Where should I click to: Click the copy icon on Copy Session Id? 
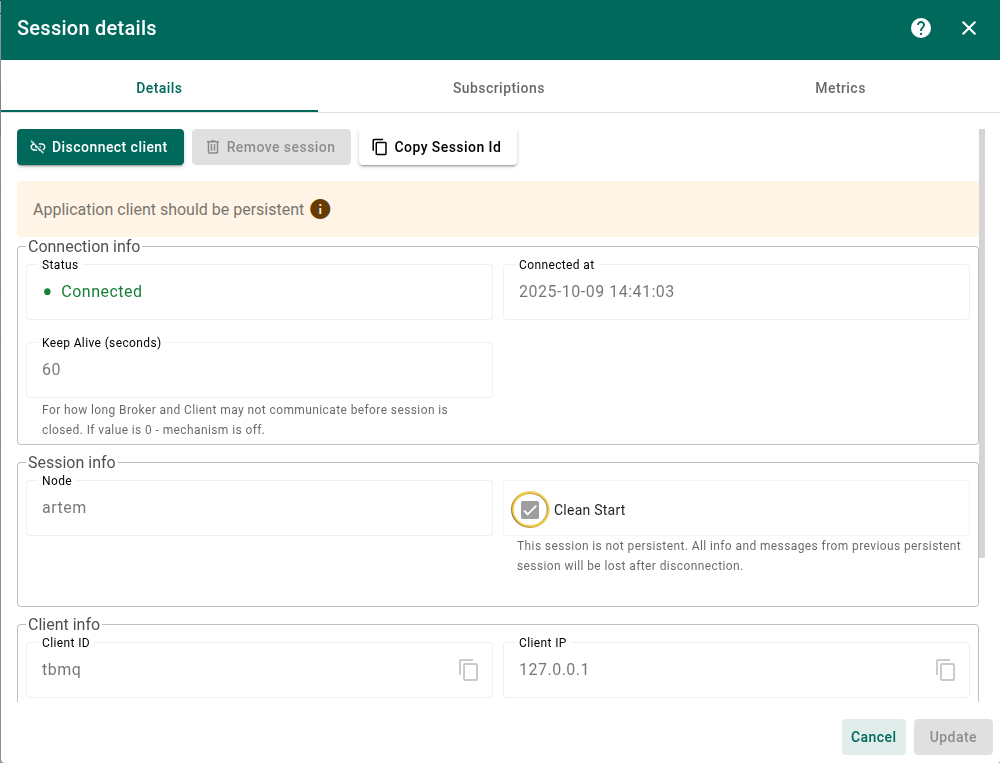tap(380, 147)
